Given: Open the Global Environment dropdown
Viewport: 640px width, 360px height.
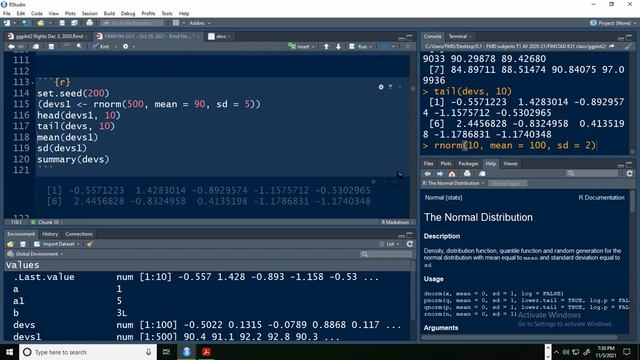Looking at the screenshot, I should 35,254.
